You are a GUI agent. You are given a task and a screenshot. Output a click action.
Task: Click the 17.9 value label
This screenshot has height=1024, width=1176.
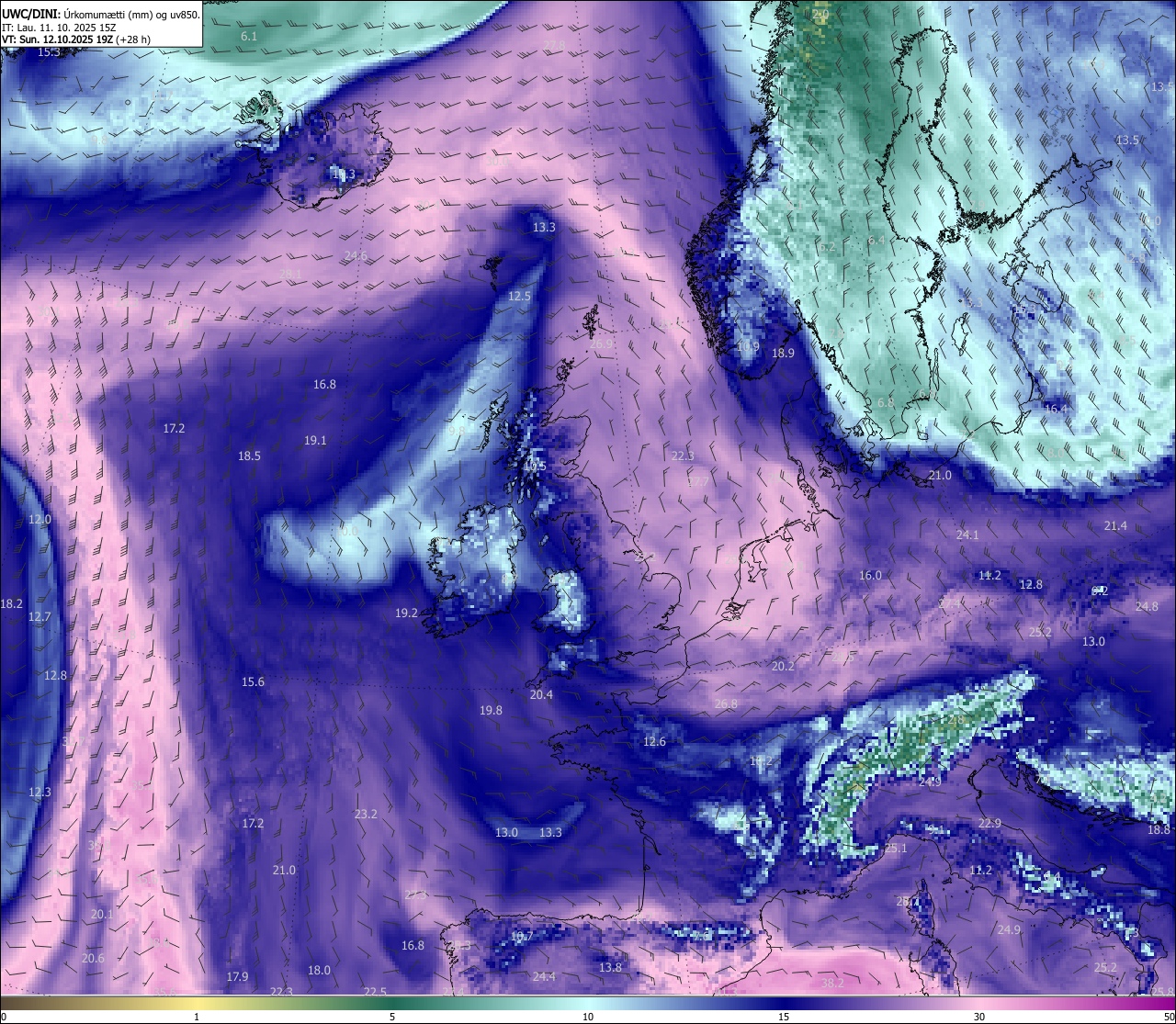pyautogui.click(x=237, y=976)
